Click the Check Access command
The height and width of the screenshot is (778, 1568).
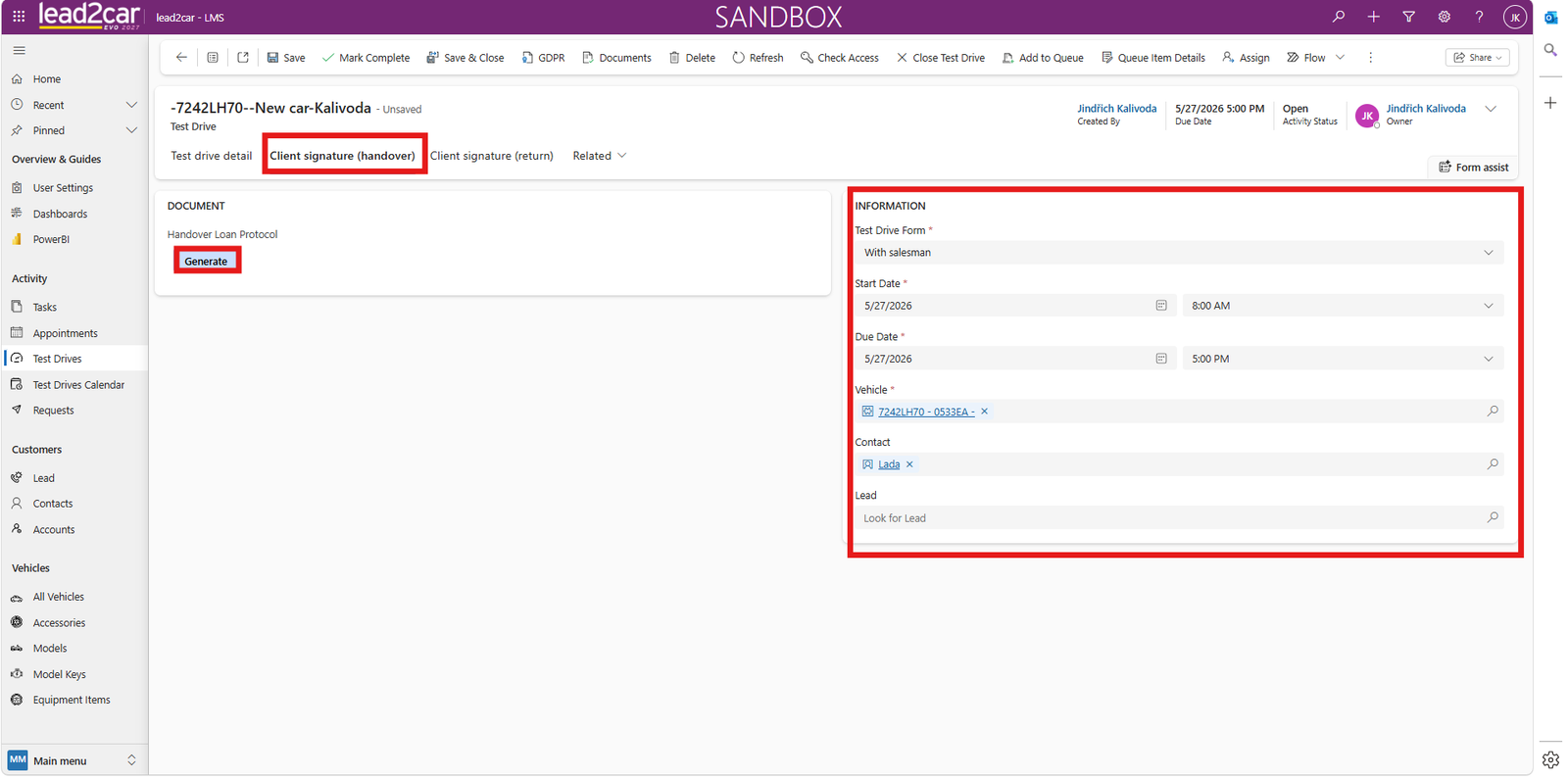(x=840, y=58)
